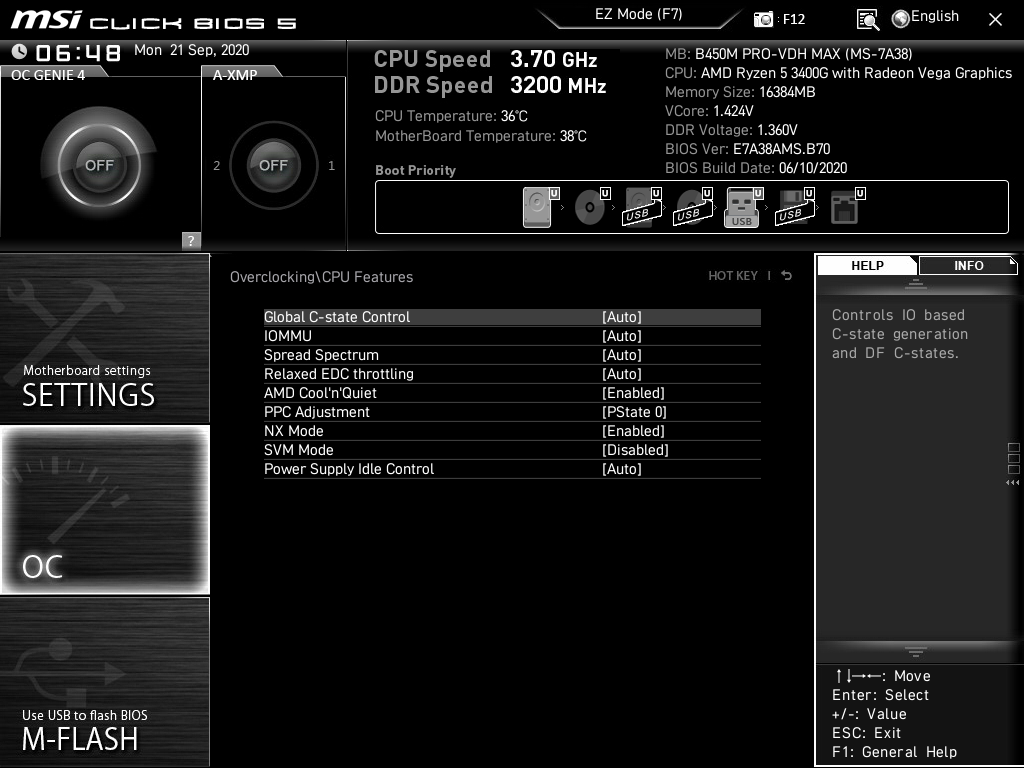Click the question mark help icon

(x=191, y=240)
